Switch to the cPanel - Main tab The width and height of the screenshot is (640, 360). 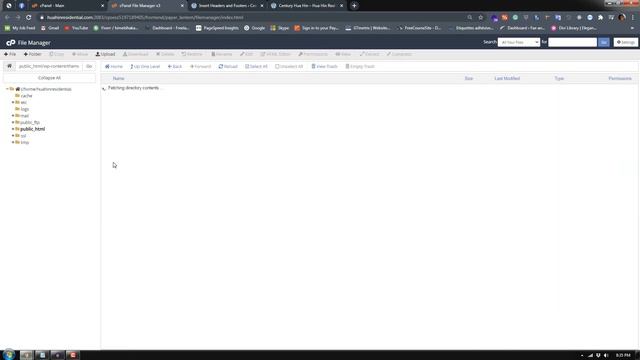67,6
